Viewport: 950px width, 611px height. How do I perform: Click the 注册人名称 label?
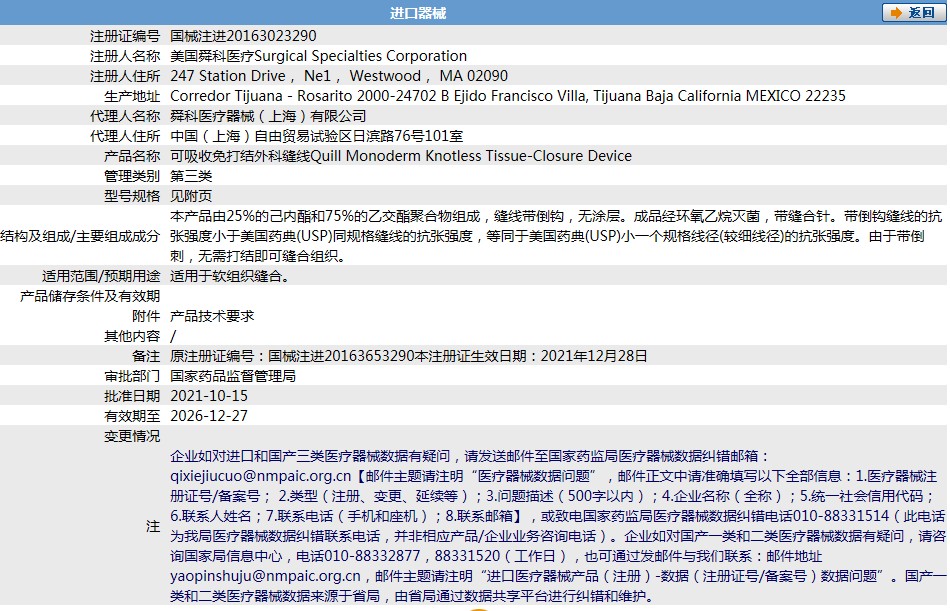coord(125,56)
